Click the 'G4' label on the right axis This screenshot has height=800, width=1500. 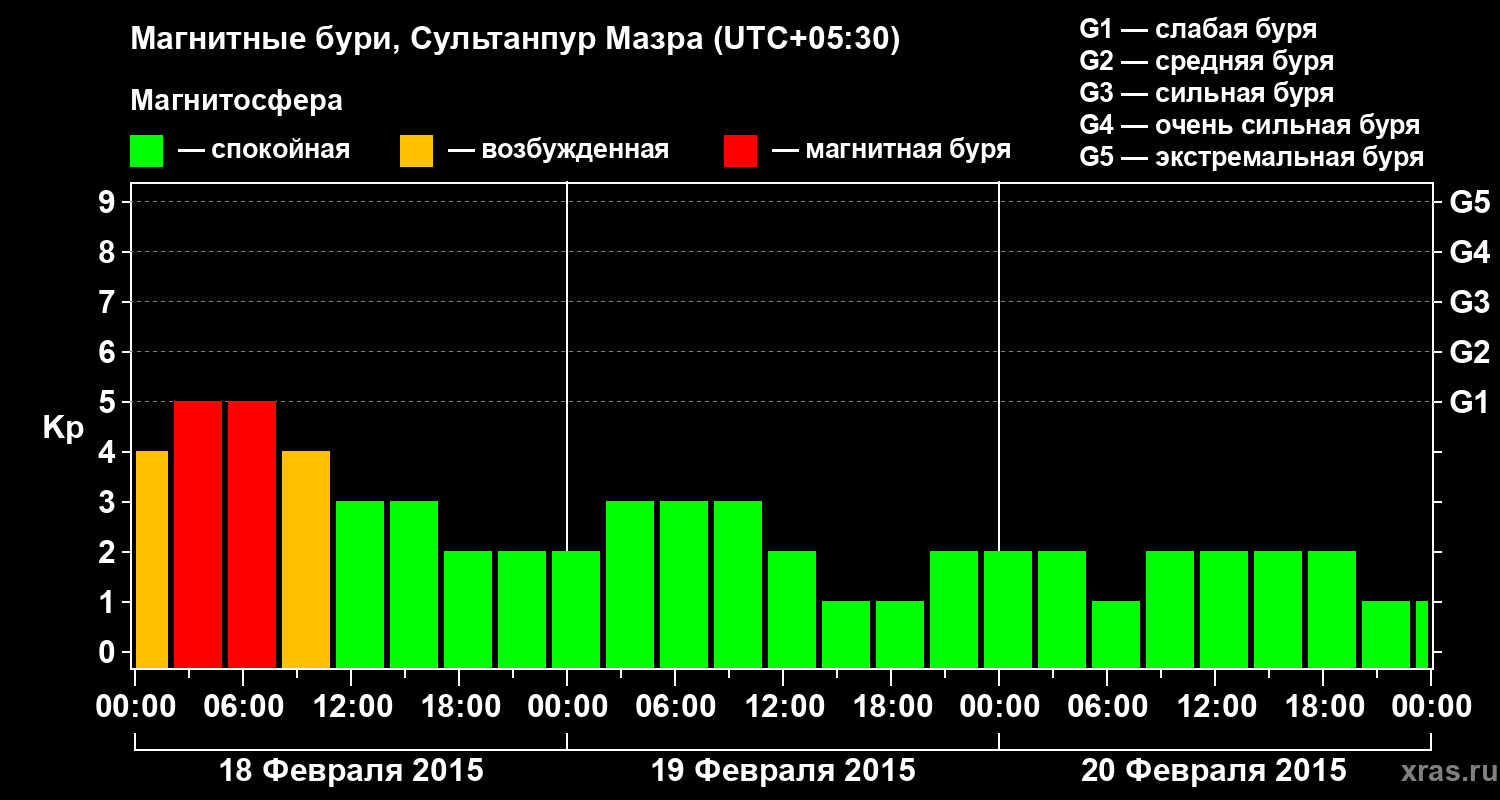pyautogui.click(x=1469, y=253)
